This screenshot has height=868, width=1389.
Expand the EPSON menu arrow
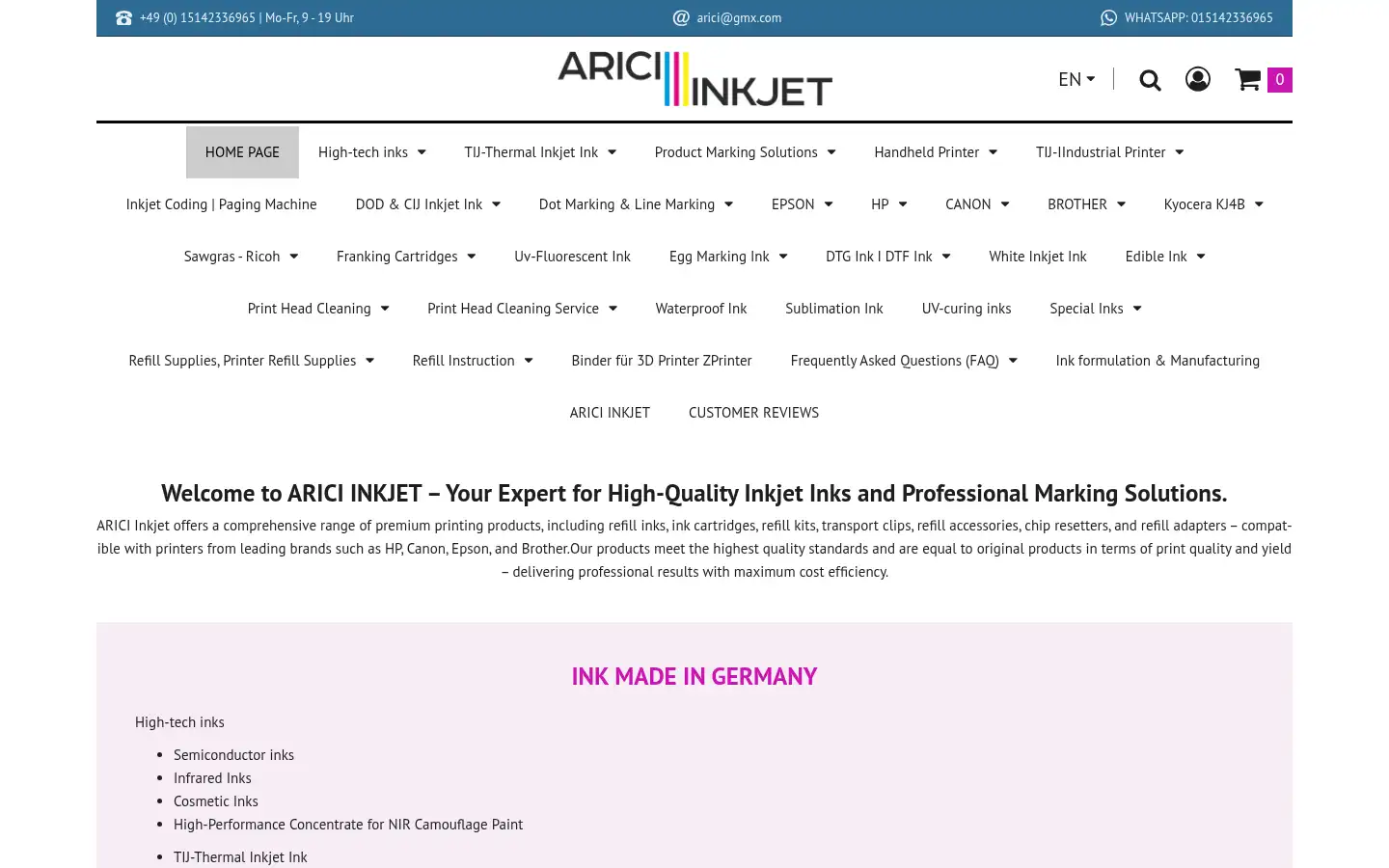pyautogui.click(x=828, y=204)
